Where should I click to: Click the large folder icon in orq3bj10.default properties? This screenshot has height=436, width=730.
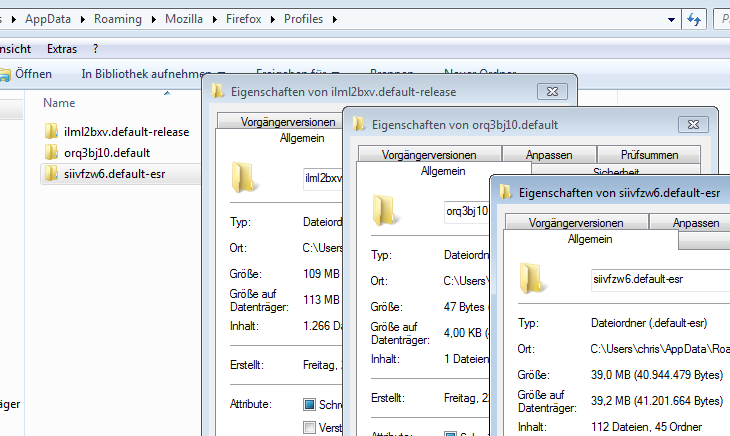point(384,210)
